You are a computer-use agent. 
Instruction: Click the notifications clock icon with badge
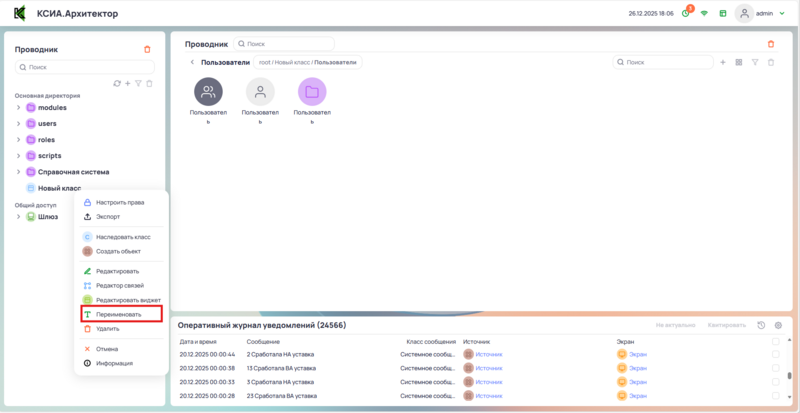[685, 13]
